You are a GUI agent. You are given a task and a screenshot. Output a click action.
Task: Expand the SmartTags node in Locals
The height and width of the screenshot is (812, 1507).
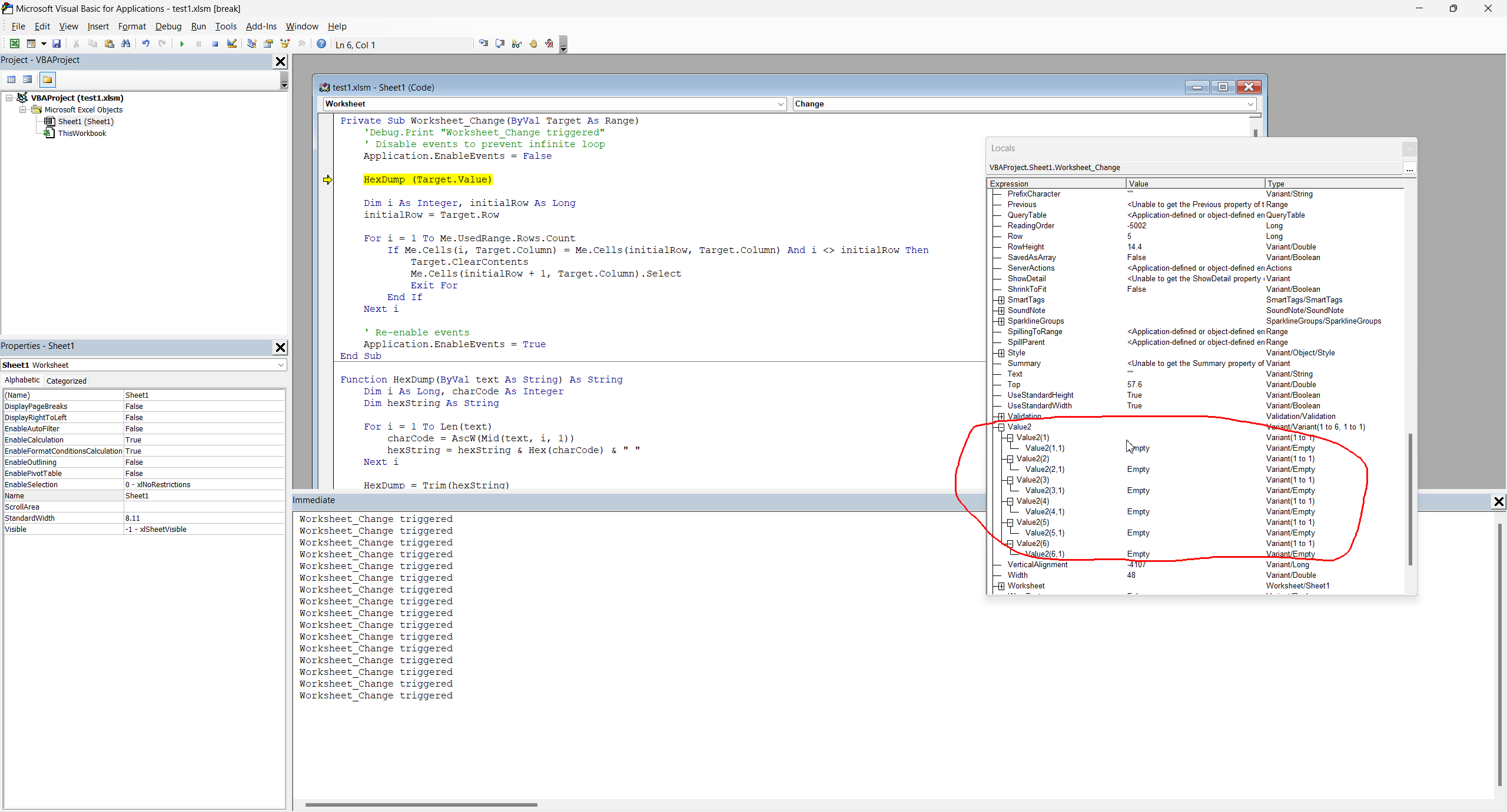[x=1001, y=300]
